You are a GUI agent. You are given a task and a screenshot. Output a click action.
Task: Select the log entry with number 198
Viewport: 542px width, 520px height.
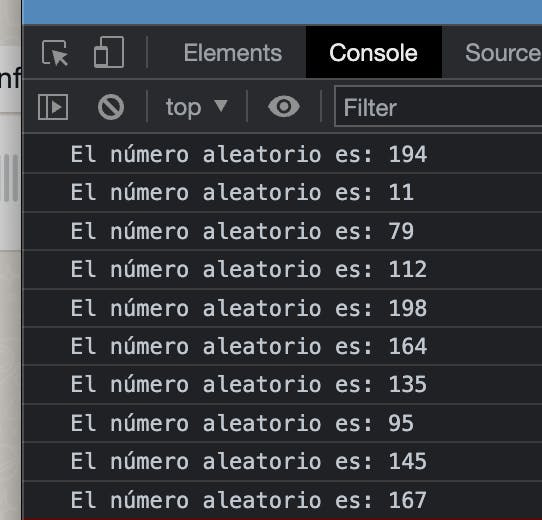click(282, 308)
